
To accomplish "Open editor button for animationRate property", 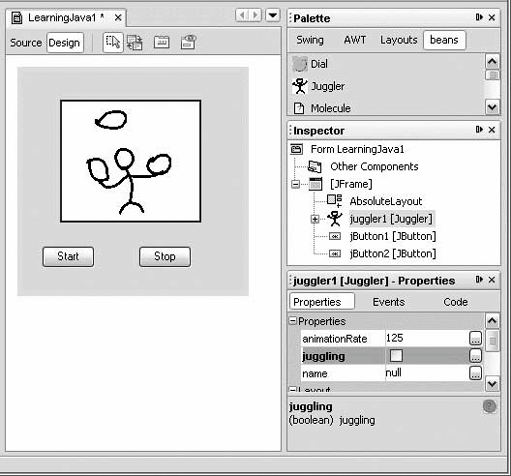I will (x=475, y=338).
